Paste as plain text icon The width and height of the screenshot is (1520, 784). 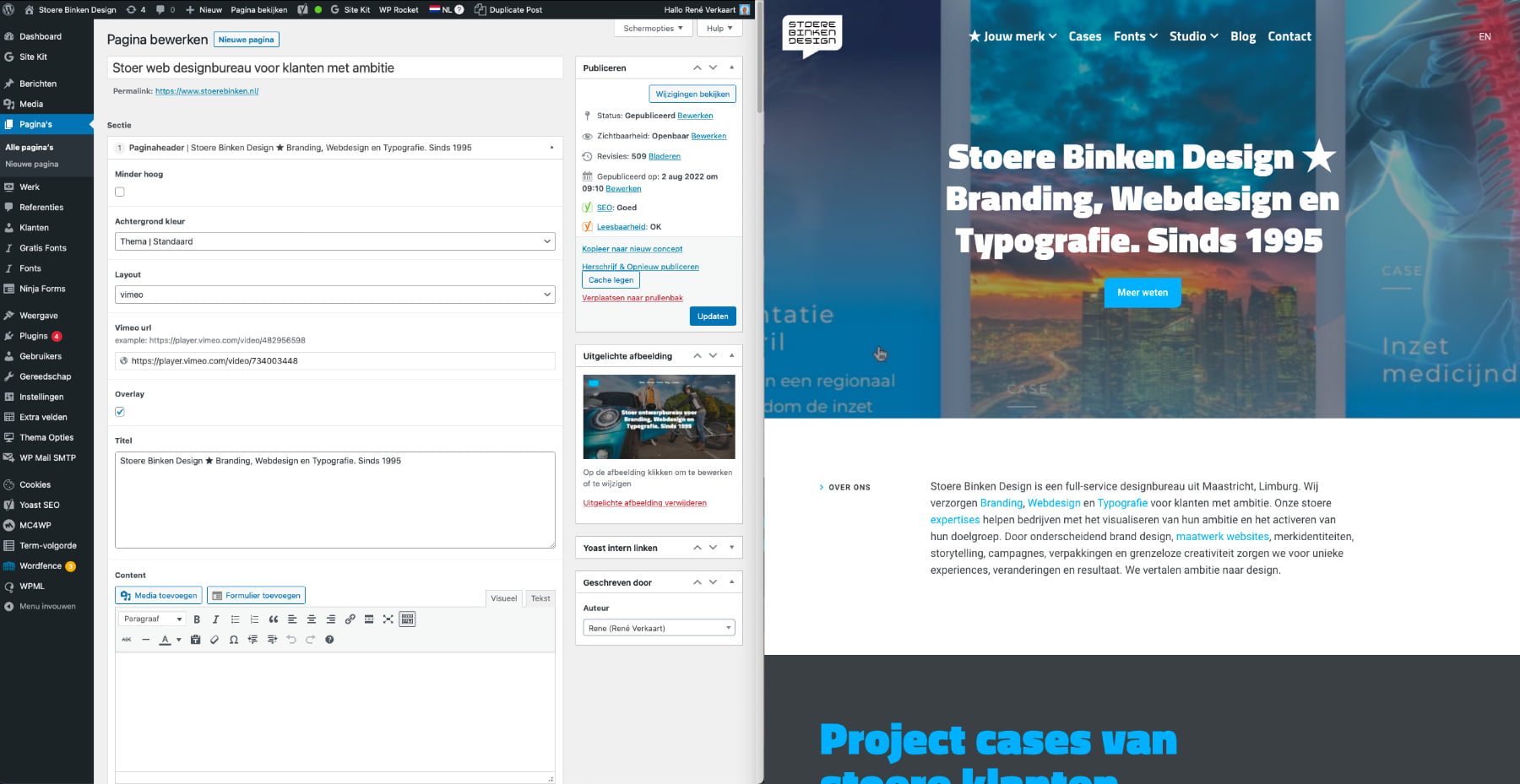pos(195,640)
